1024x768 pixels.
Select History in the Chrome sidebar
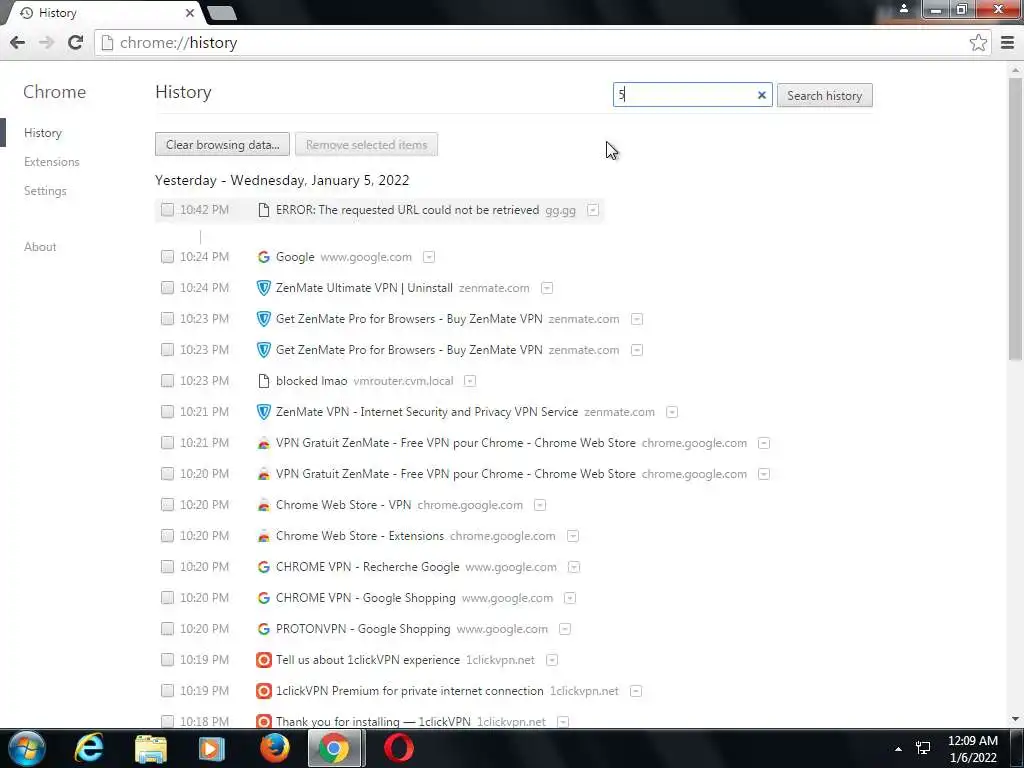click(x=42, y=133)
